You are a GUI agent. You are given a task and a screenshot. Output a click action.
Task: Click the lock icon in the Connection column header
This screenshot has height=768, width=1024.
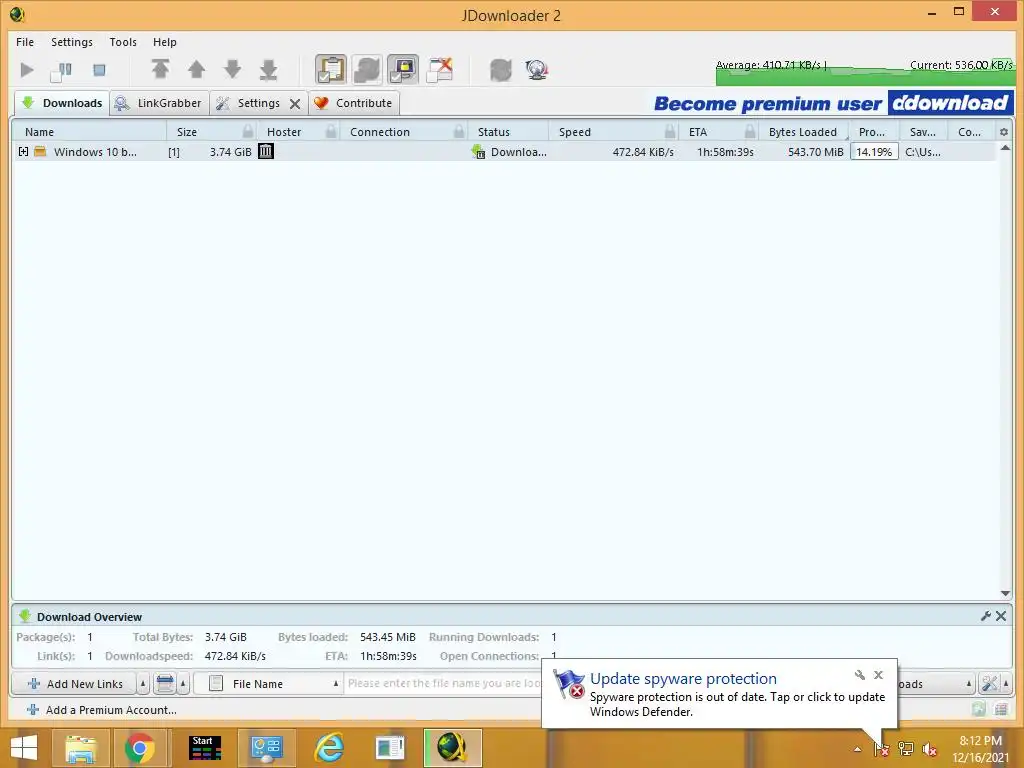pos(459,131)
